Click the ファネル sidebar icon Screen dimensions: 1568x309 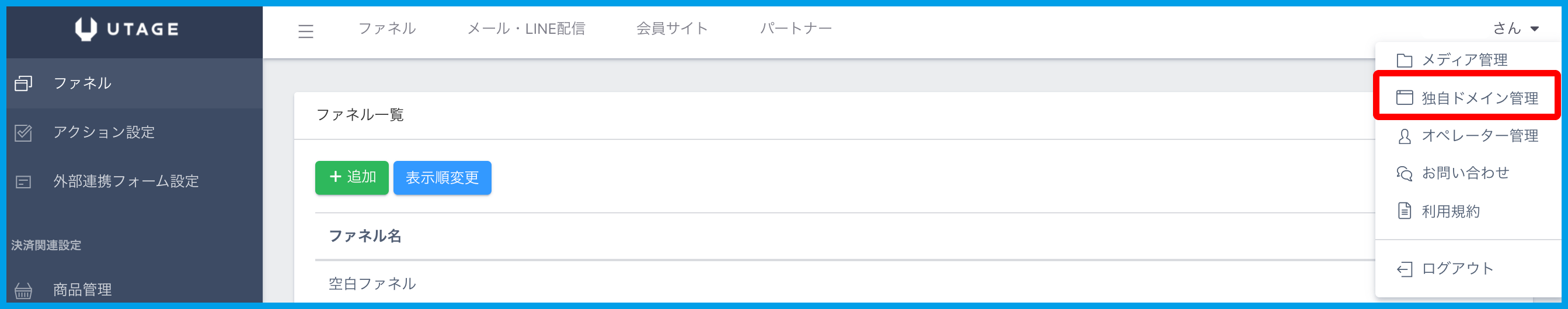[23, 83]
